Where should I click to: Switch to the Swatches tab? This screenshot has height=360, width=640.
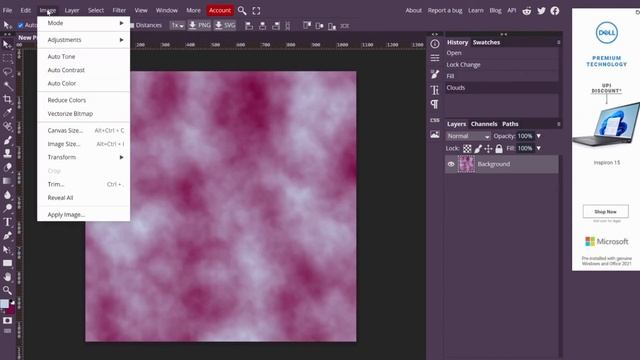(x=486, y=42)
